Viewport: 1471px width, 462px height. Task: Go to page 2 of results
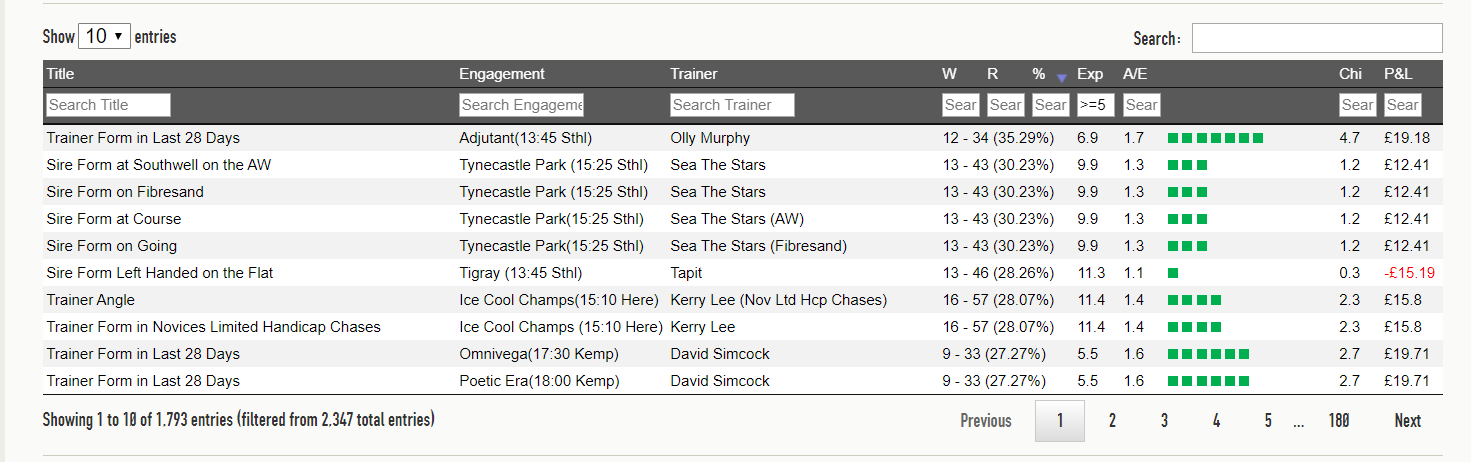(x=1112, y=421)
